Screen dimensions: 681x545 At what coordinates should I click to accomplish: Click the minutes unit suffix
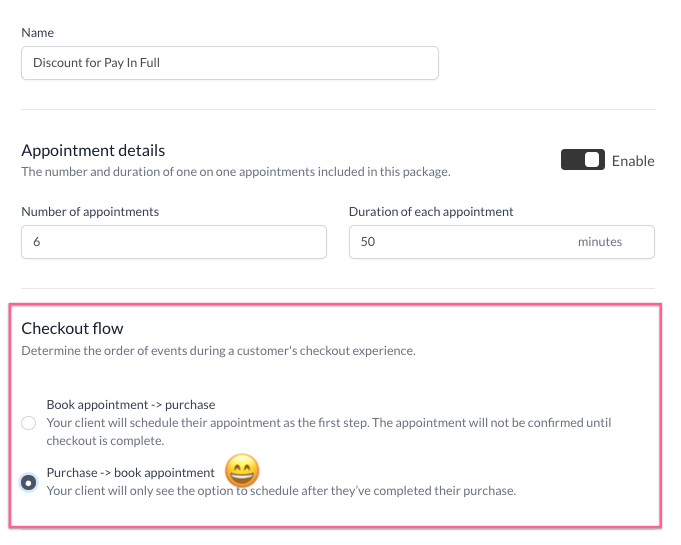[599, 242]
